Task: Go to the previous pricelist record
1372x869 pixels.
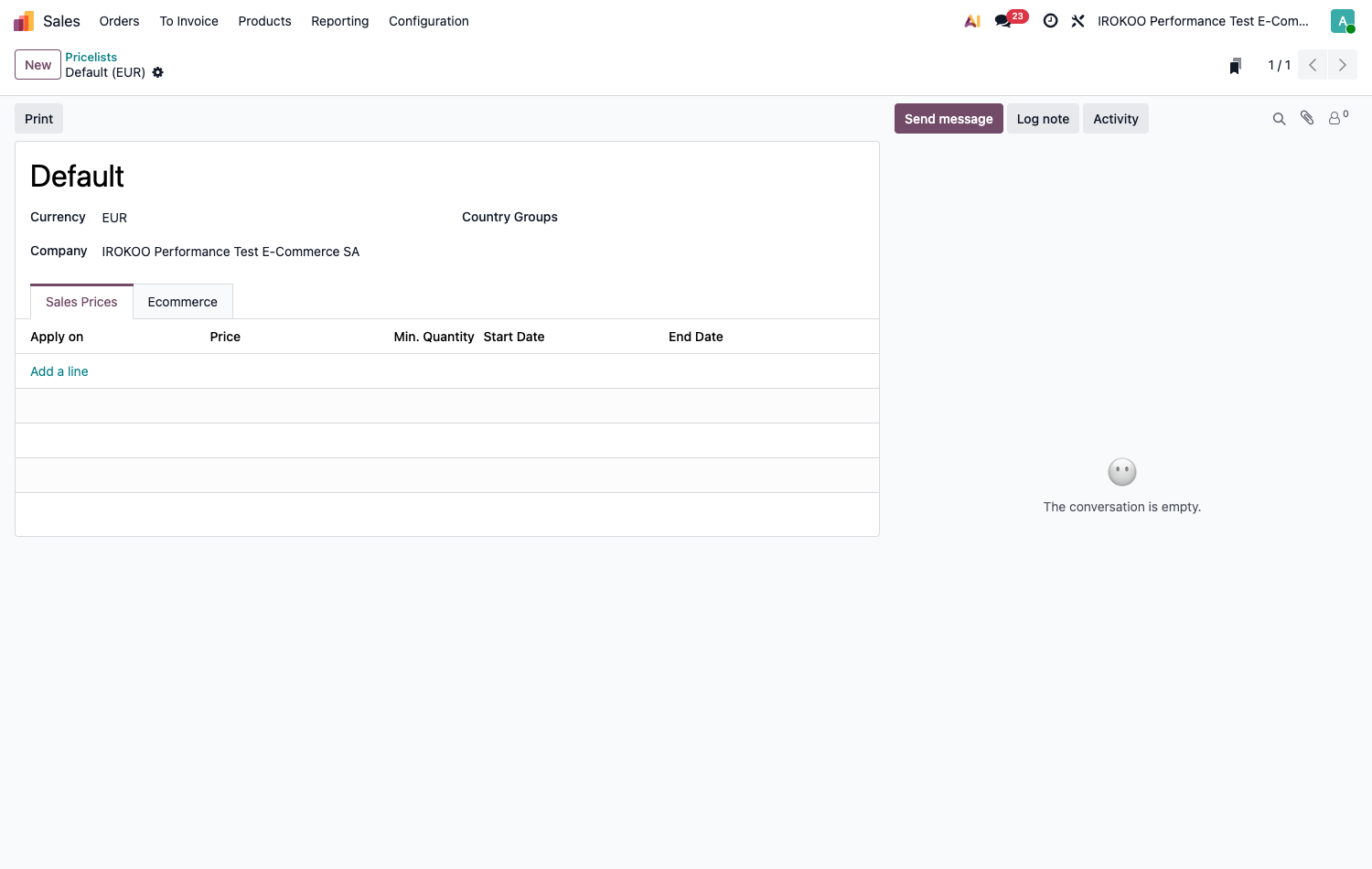Action: click(x=1313, y=65)
